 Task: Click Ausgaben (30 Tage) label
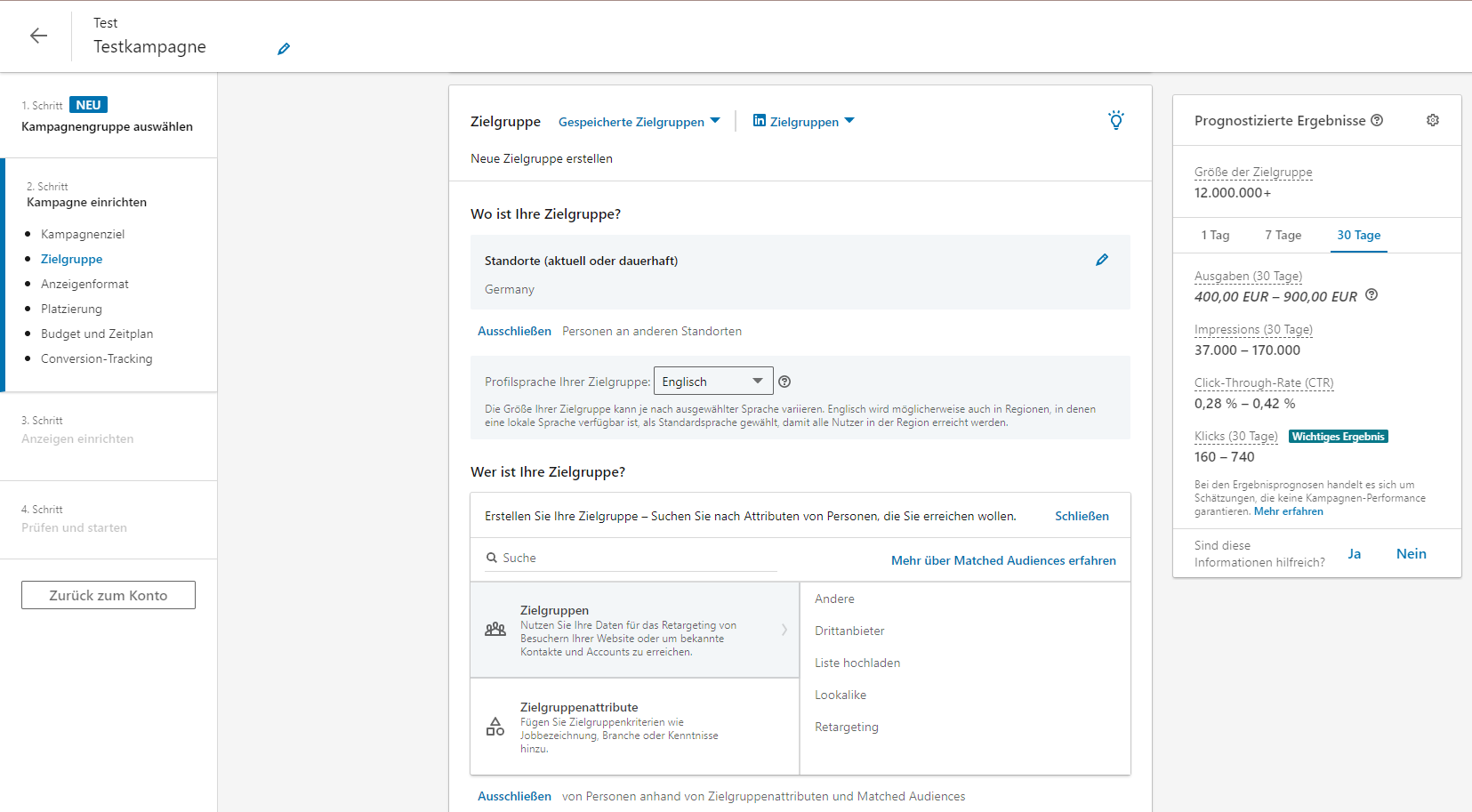point(1248,276)
